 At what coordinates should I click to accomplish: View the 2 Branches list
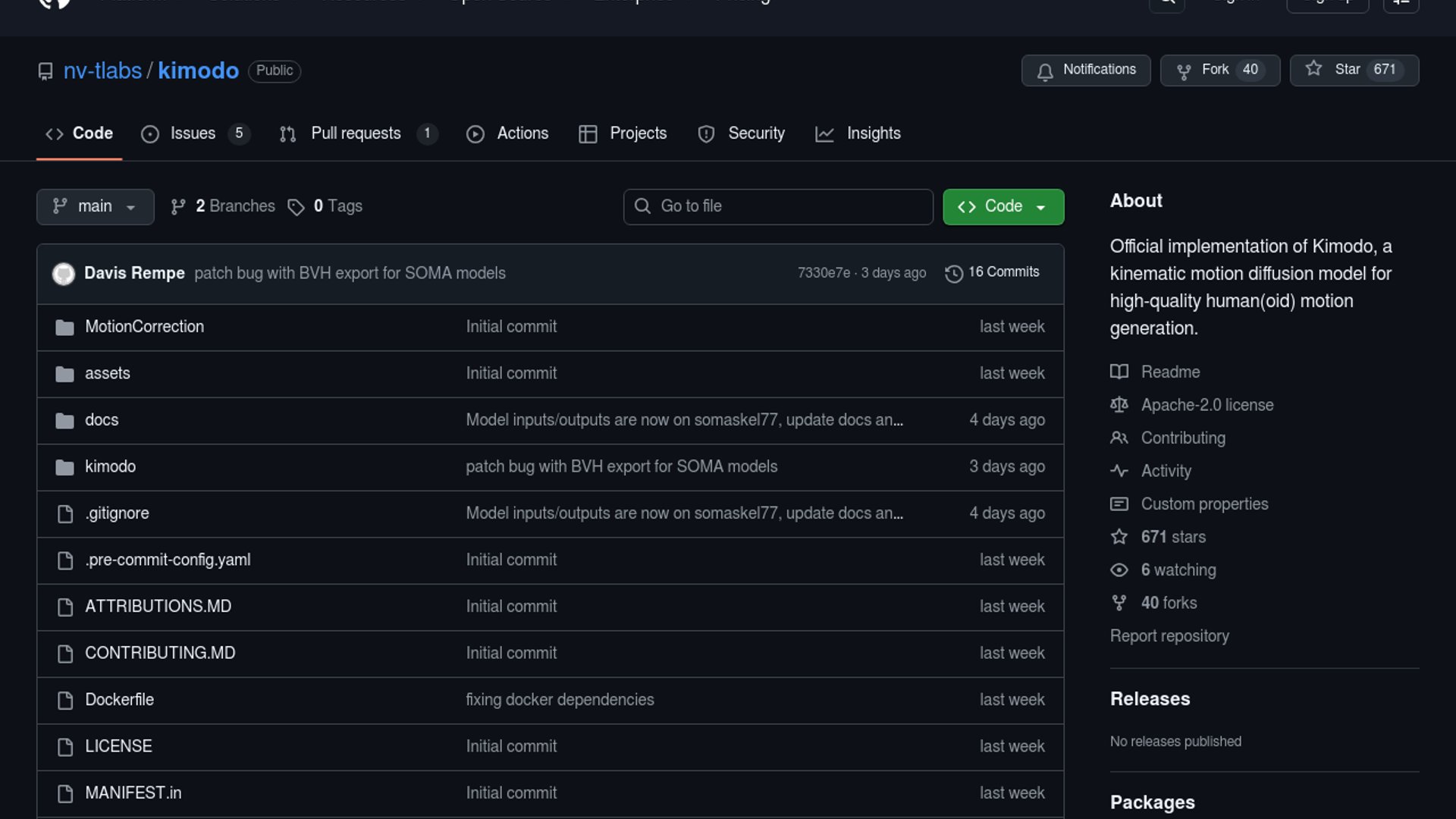tap(234, 206)
